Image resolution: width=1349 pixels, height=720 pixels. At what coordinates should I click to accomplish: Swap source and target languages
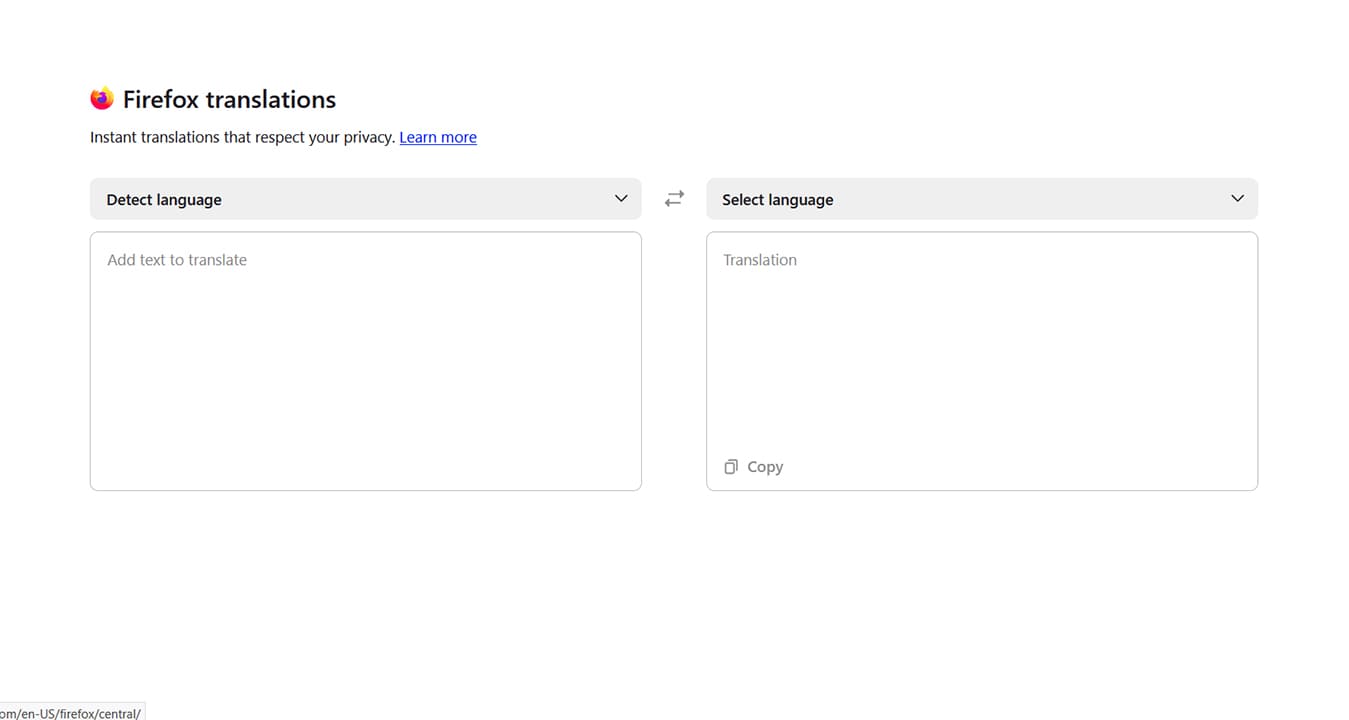coord(674,199)
